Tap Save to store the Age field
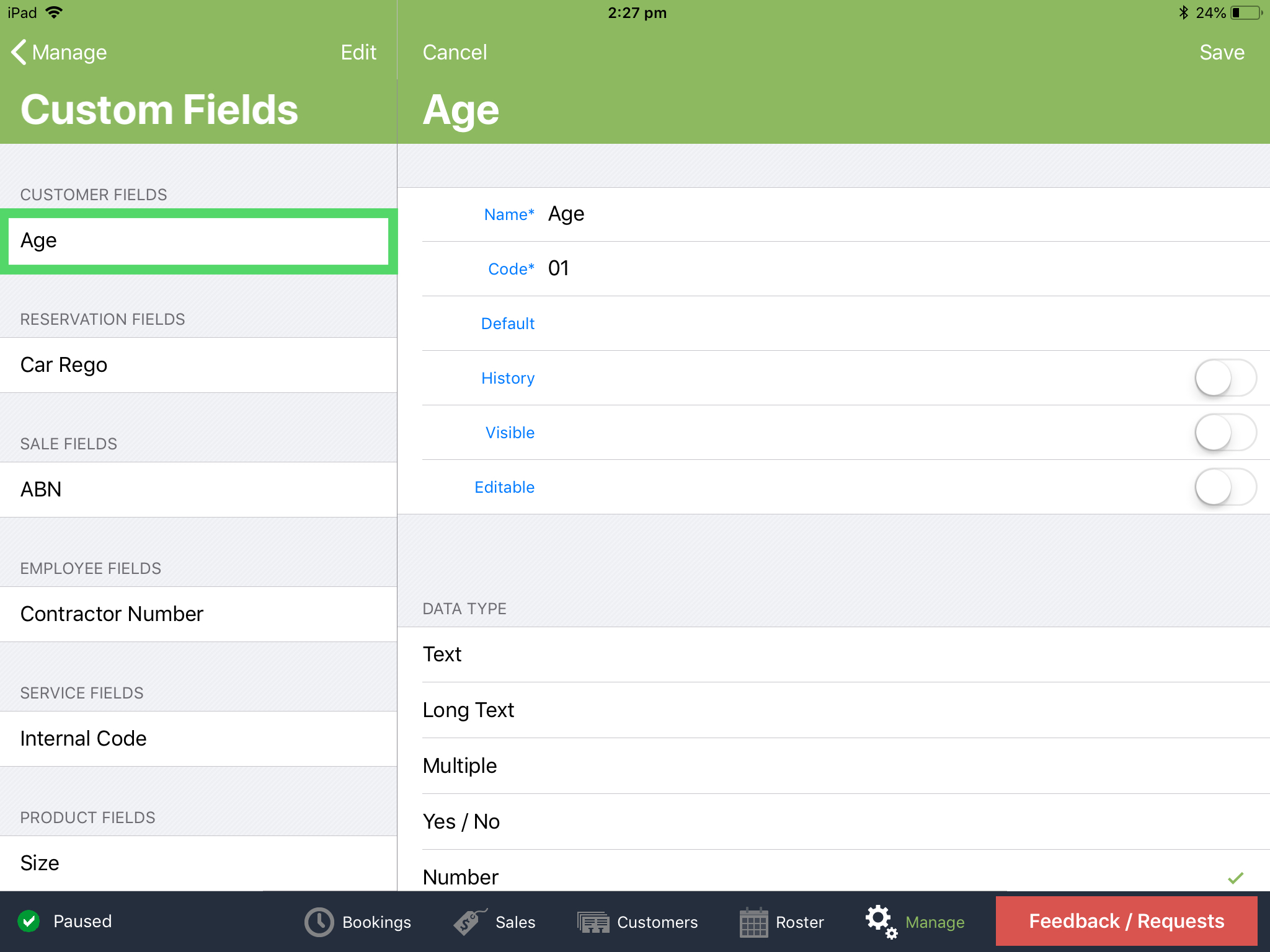Viewport: 1270px width, 952px height. click(1222, 52)
